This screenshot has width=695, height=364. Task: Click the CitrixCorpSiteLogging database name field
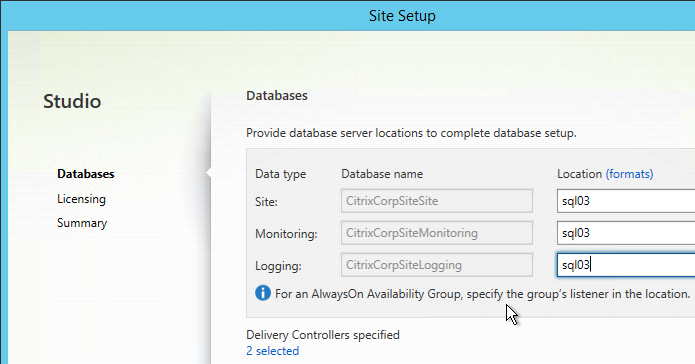tap(437, 265)
